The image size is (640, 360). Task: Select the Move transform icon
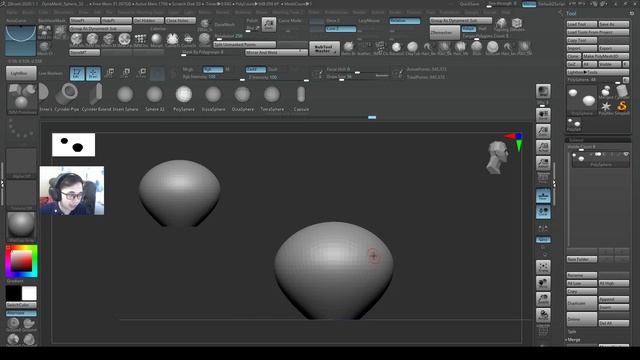[x=109, y=73]
